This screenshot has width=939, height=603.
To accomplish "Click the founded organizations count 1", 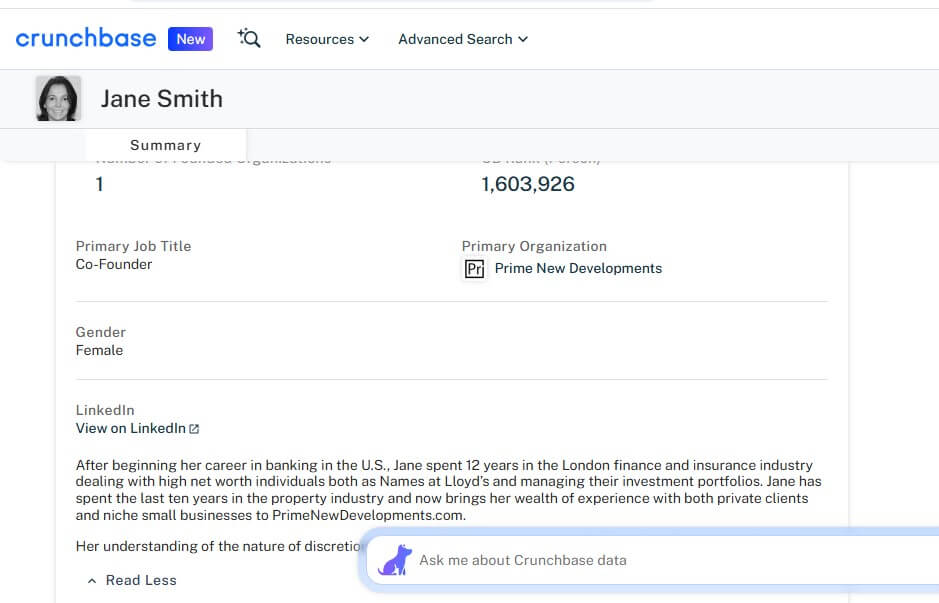I will [x=99, y=184].
